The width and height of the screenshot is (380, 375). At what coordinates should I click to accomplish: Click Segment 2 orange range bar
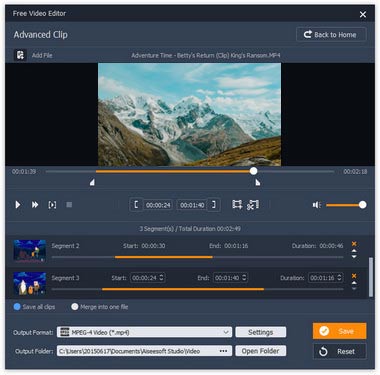(x=164, y=257)
